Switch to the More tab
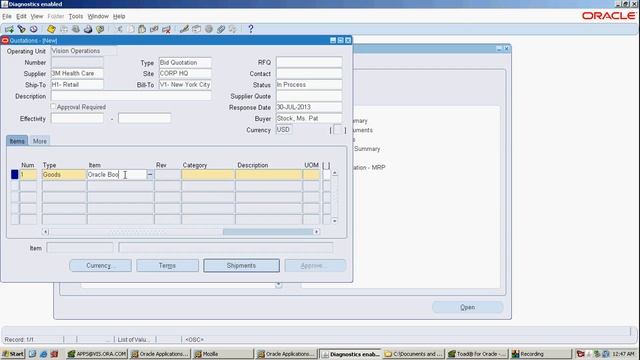 [40, 141]
